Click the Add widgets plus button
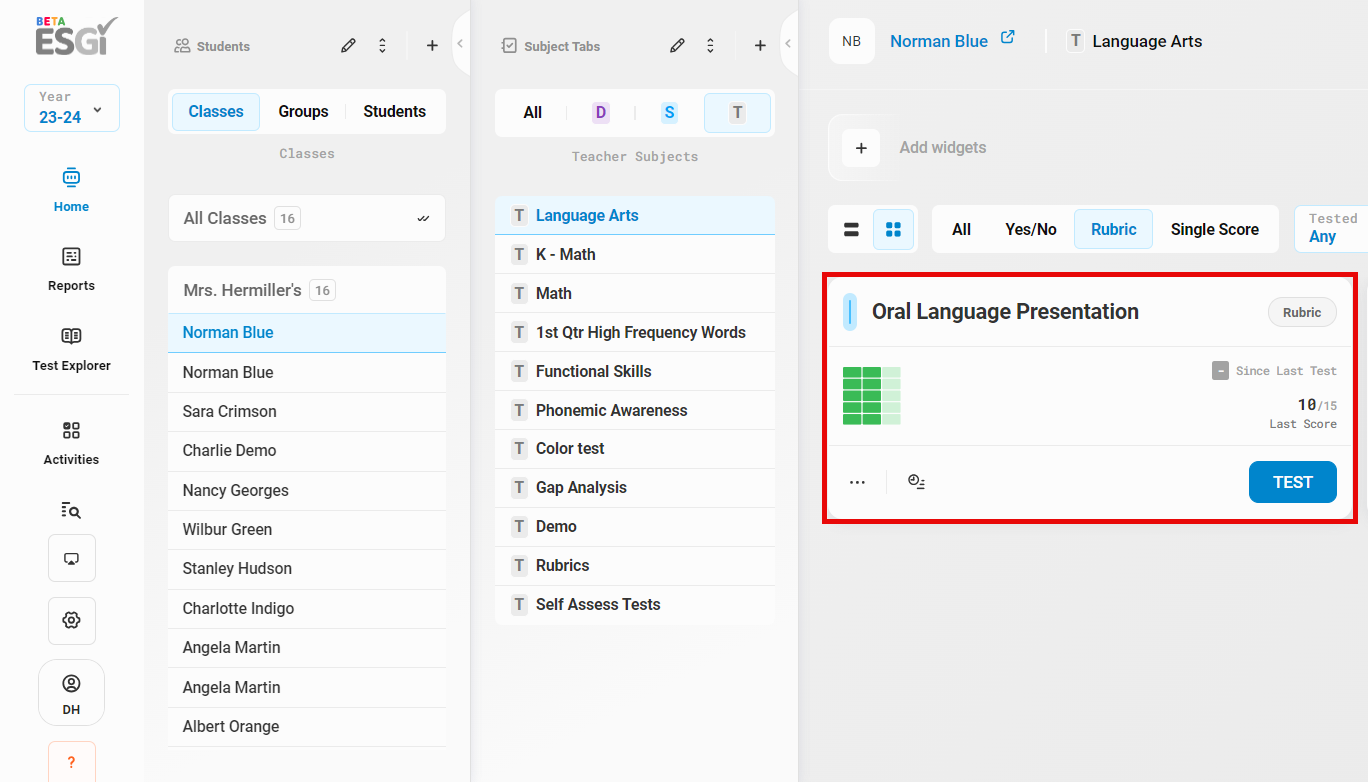 click(861, 148)
